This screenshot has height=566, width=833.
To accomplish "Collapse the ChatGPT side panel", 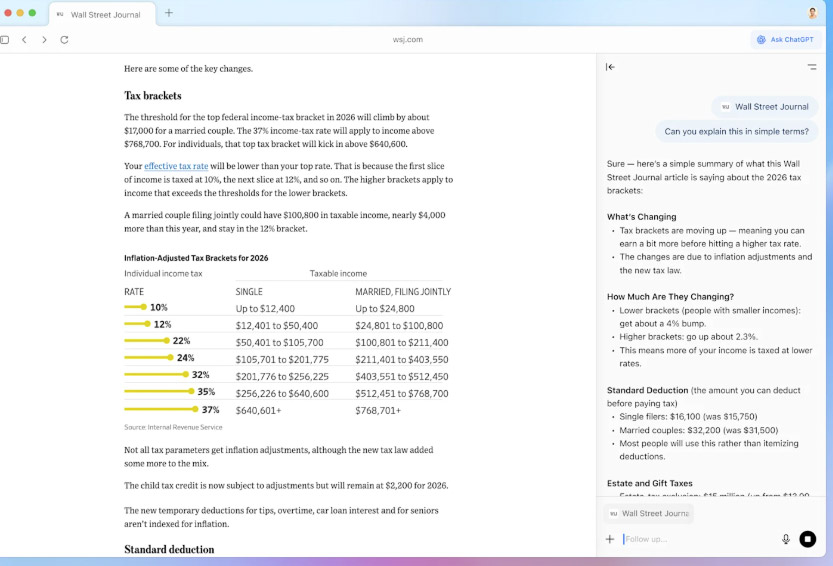I will pyautogui.click(x=610, y=67).
